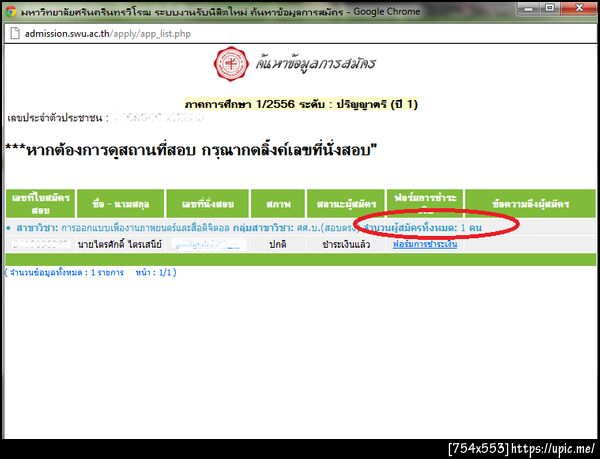Screen dimensions: 600x459
Task: Click the ภาคการศึกษา 1/2556 semester heading
Action: (x=301, y=104)
